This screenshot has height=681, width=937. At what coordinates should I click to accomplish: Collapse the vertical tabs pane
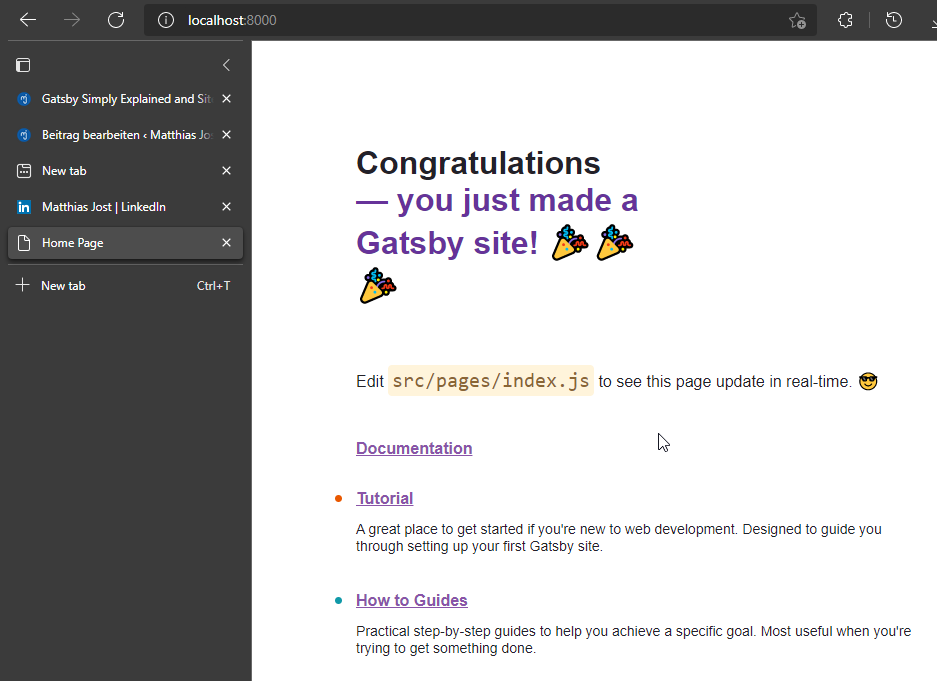(x=226, y=65)
